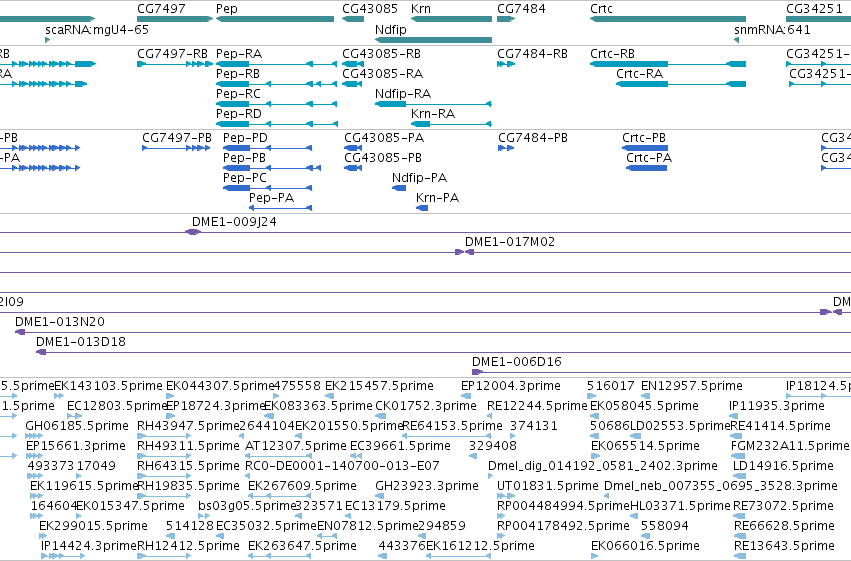Viewport: 851px width, 561px height.
Task: Open transcript Ndfip-RA
Action: click(403, 94)
